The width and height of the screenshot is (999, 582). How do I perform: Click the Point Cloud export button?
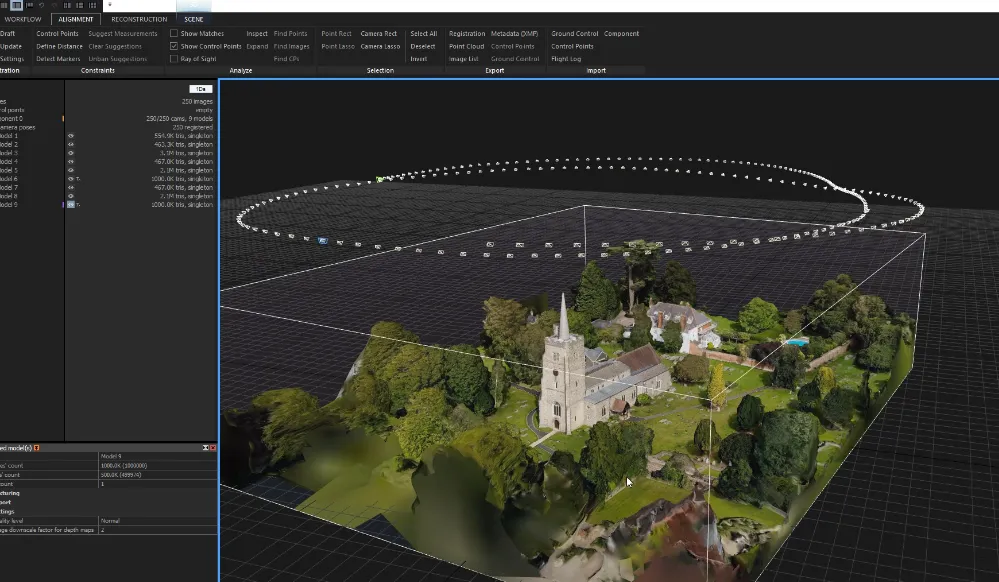(466, 46)
